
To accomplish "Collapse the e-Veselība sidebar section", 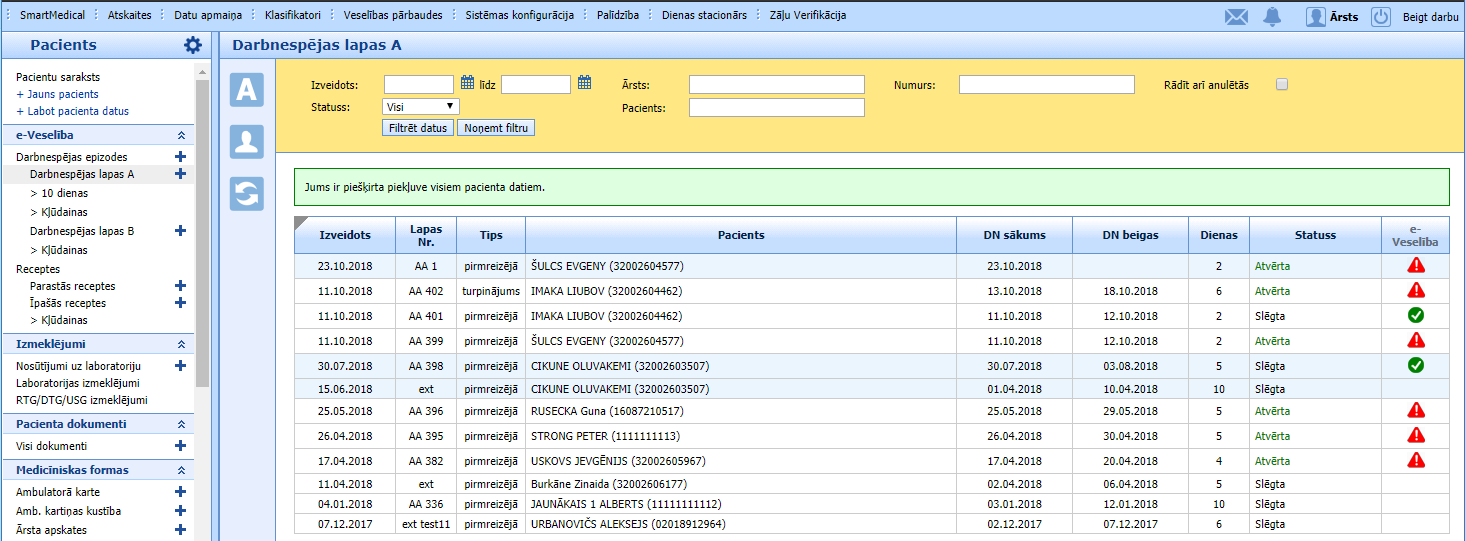I will (181, 135).
